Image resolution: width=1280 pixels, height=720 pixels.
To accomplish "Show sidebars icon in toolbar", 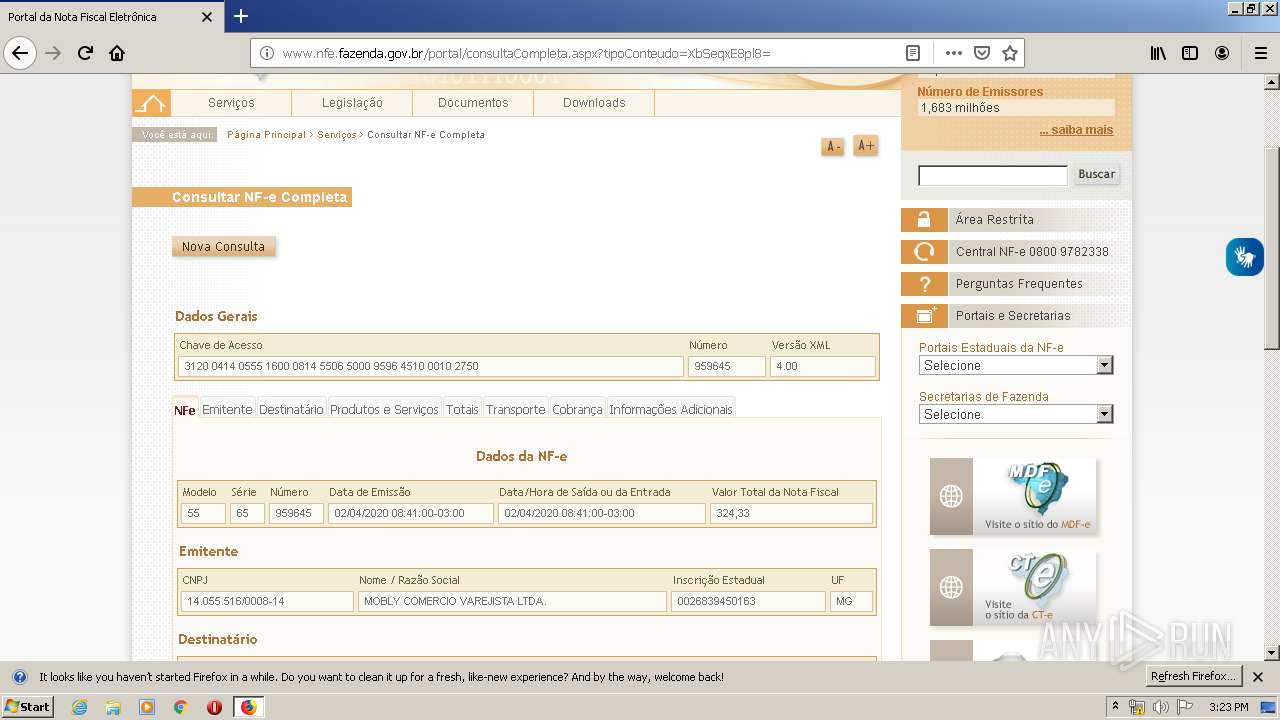I will [x=1190, y=53].
